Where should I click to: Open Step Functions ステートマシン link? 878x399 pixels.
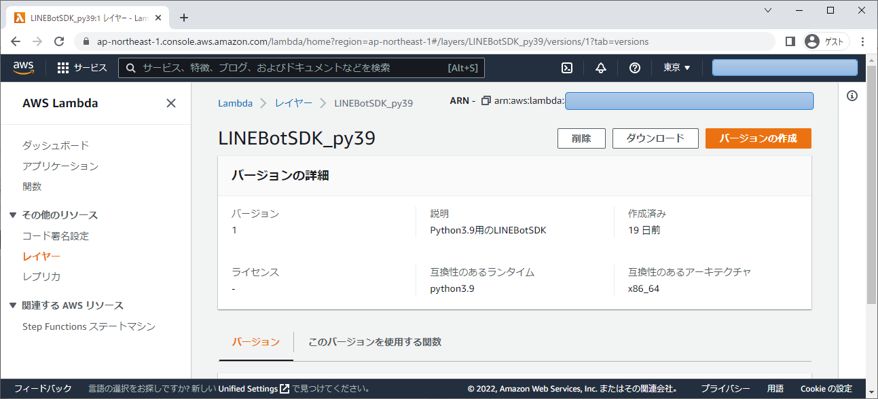[88, 326]
